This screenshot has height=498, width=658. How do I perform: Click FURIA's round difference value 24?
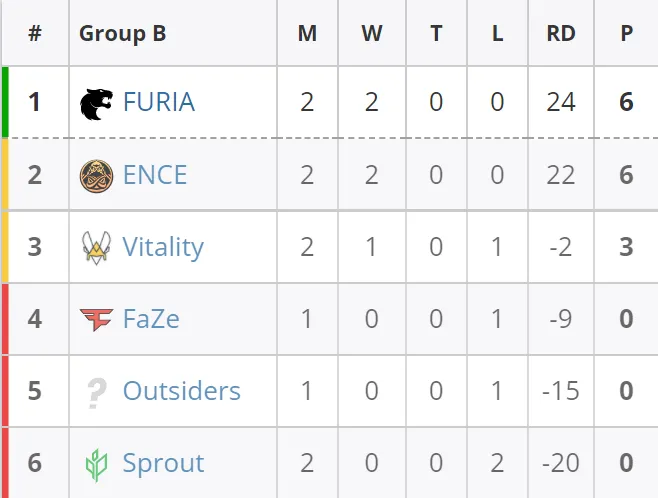coord(561,102)
